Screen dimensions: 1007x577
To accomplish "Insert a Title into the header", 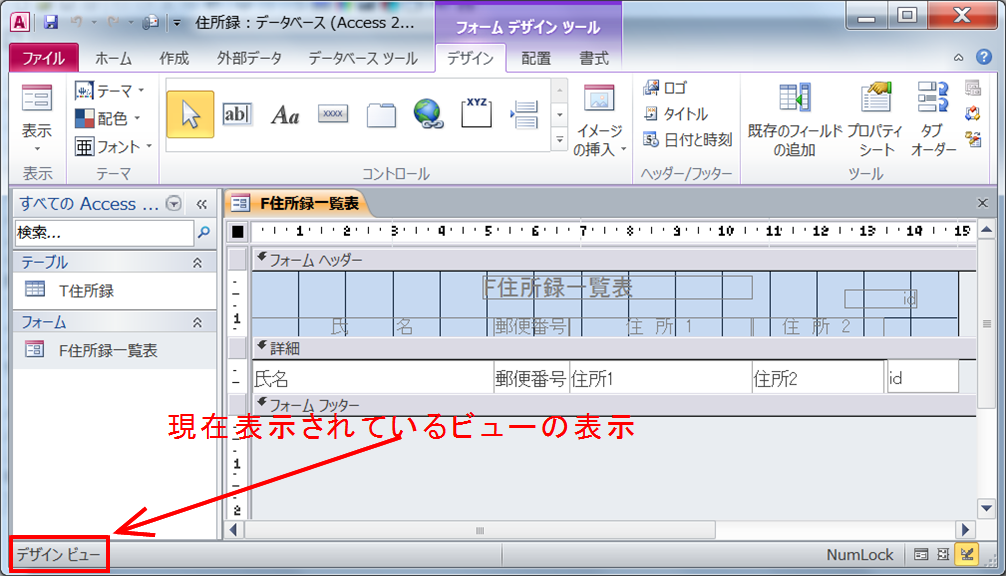I will coord(676,114).
